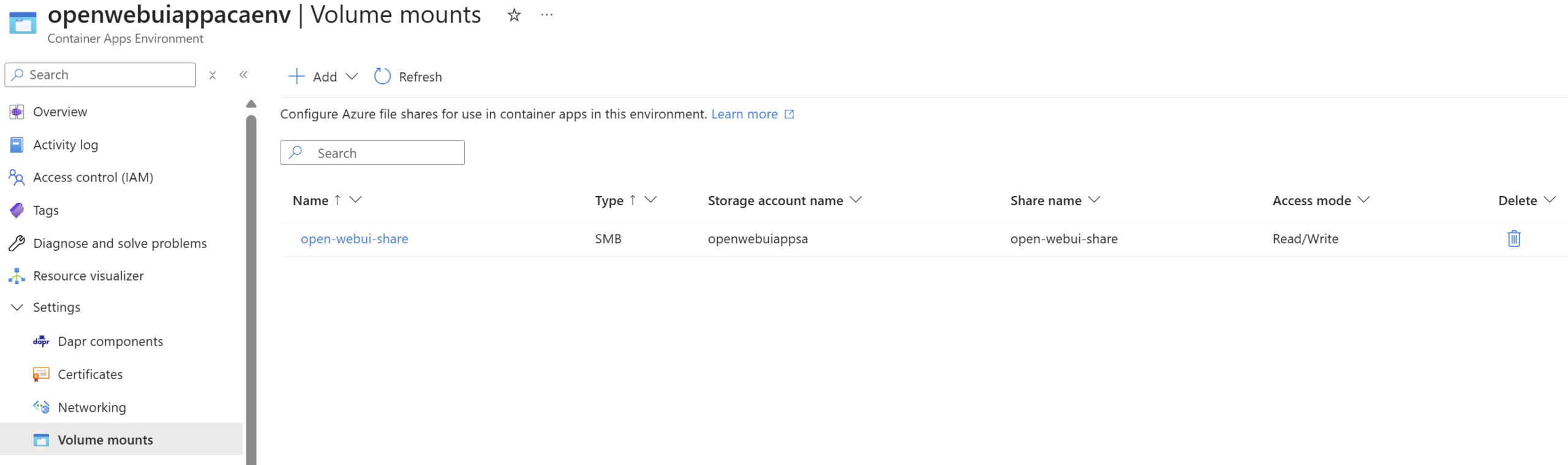Open Dapr components settings
1568x465 pixels.
[110, 341]
